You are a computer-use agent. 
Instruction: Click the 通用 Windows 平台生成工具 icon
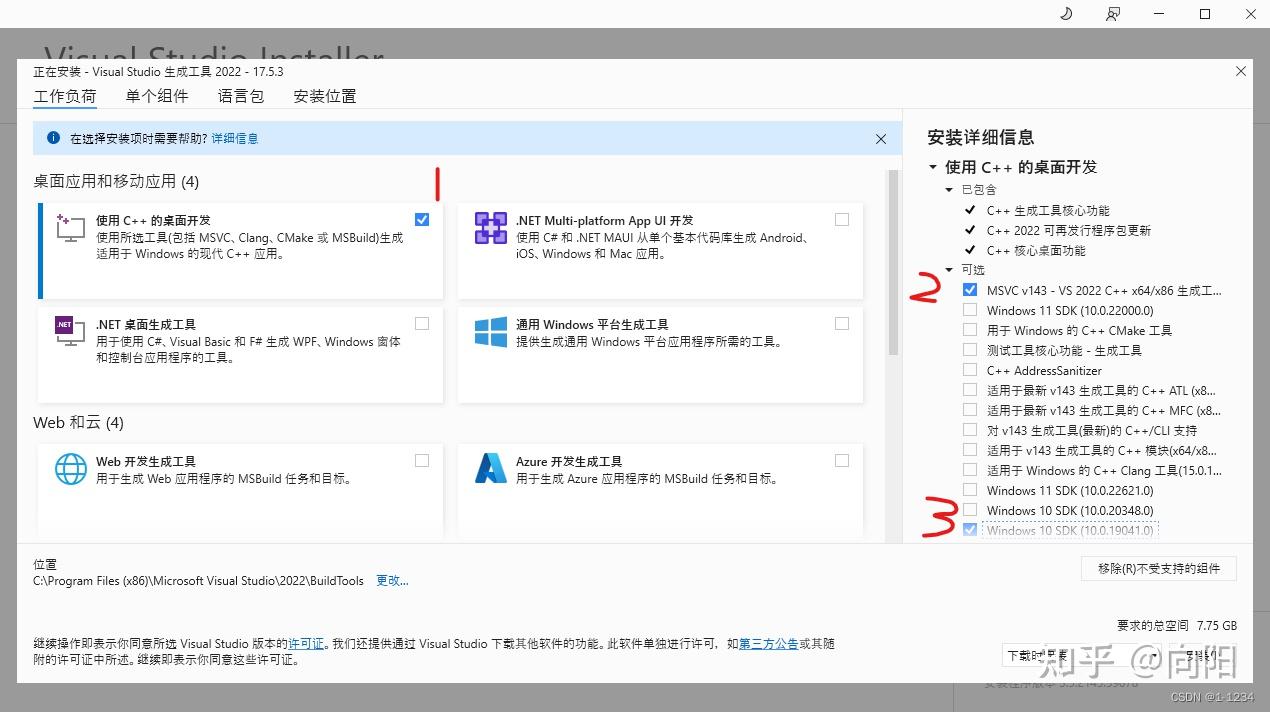(490, 333)
